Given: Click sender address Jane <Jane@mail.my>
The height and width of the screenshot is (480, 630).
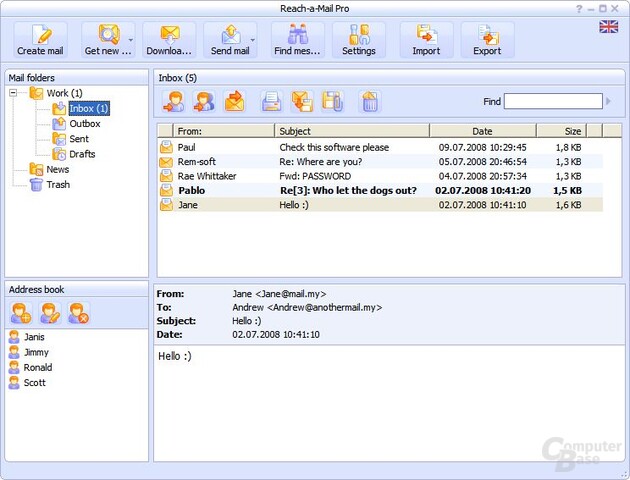Looking at the screenshot, I should (x=279, y=294).
